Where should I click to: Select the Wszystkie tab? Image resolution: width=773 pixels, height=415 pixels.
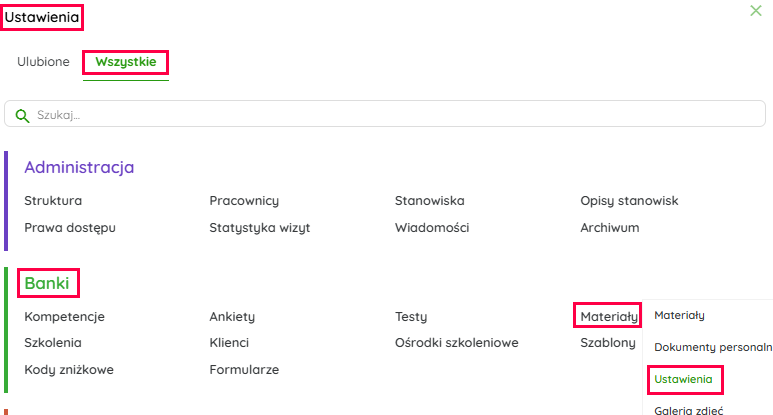coord(126,62)
